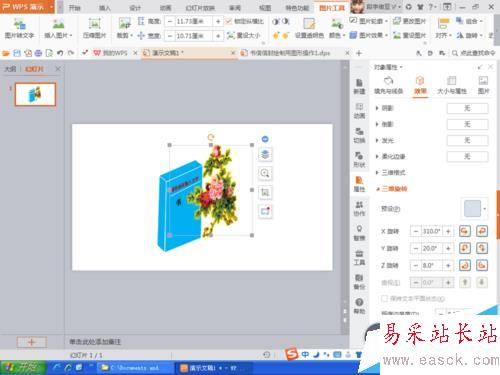
Task: Open the 属性 properties sidebar panel
Action: tap(359, 184)
